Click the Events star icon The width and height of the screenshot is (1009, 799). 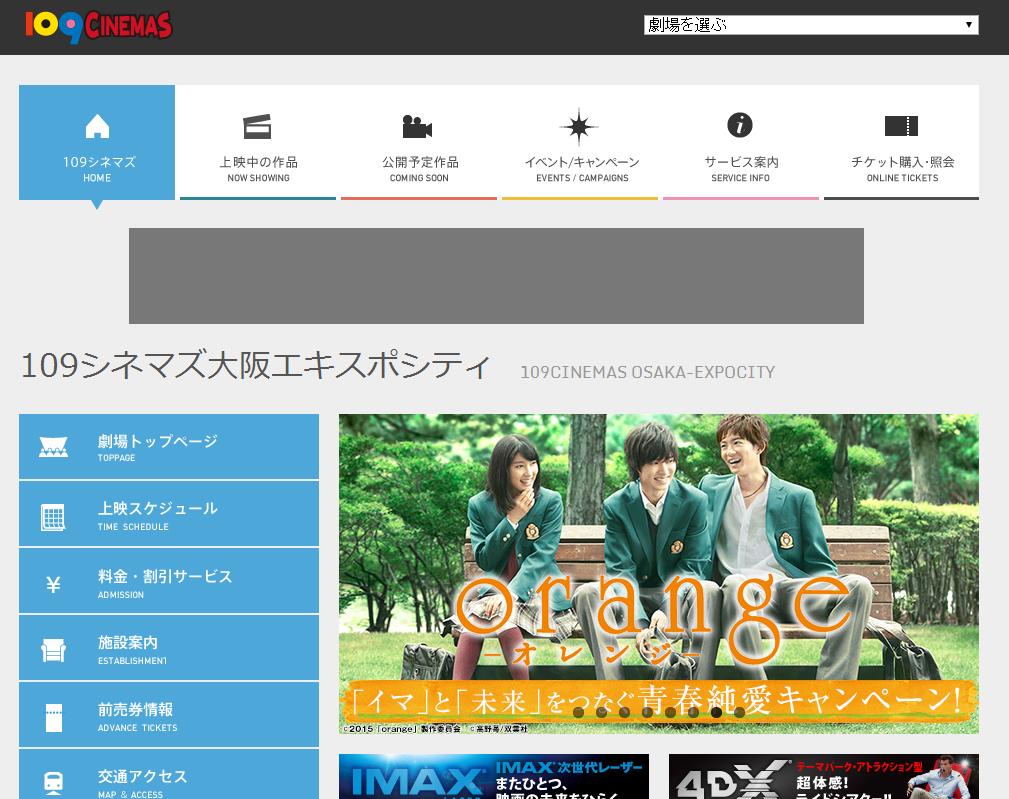tap(579, 126)
